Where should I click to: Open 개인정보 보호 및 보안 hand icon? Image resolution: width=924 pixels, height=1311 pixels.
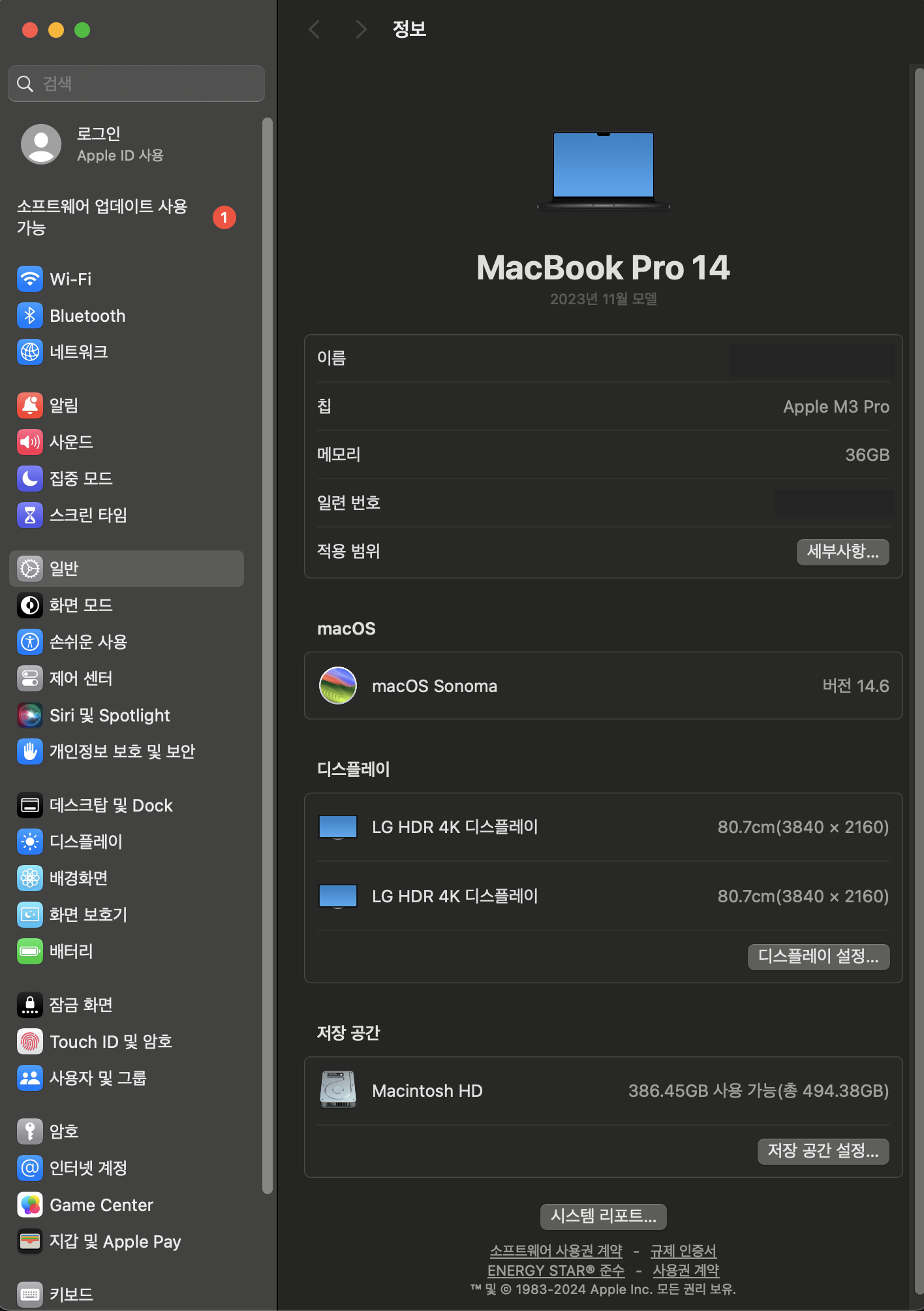coord(30,751)
